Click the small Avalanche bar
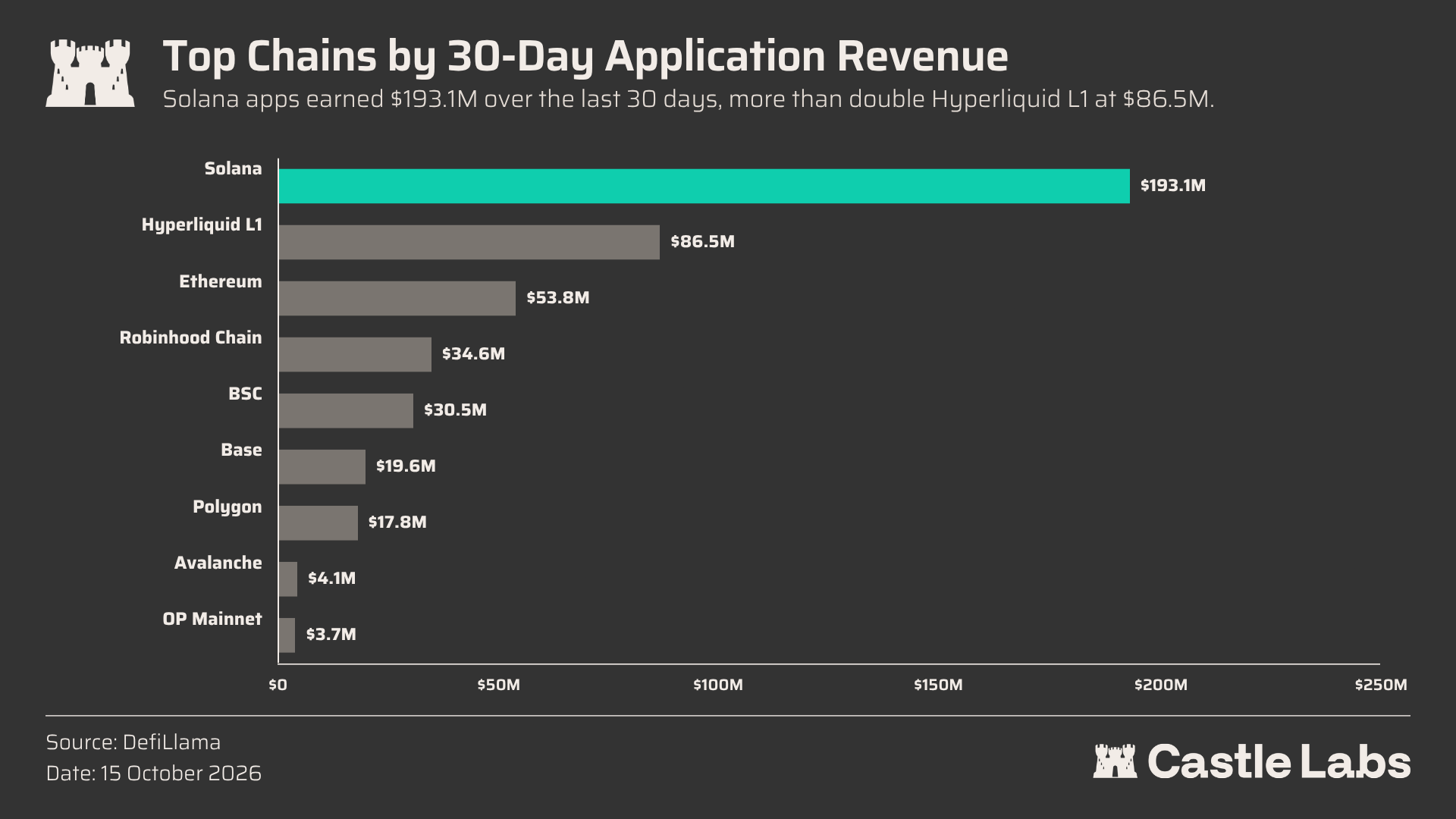The image size is (1456, 819). pos(287,579)
